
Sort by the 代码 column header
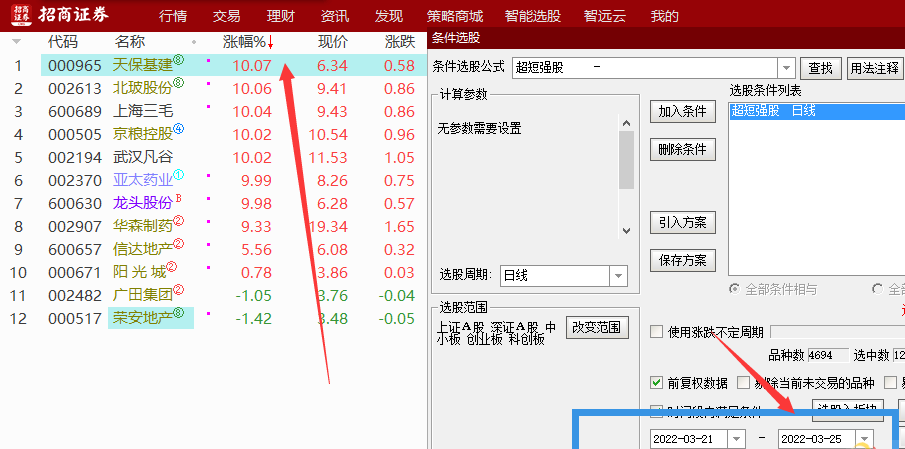coord(63,42)
